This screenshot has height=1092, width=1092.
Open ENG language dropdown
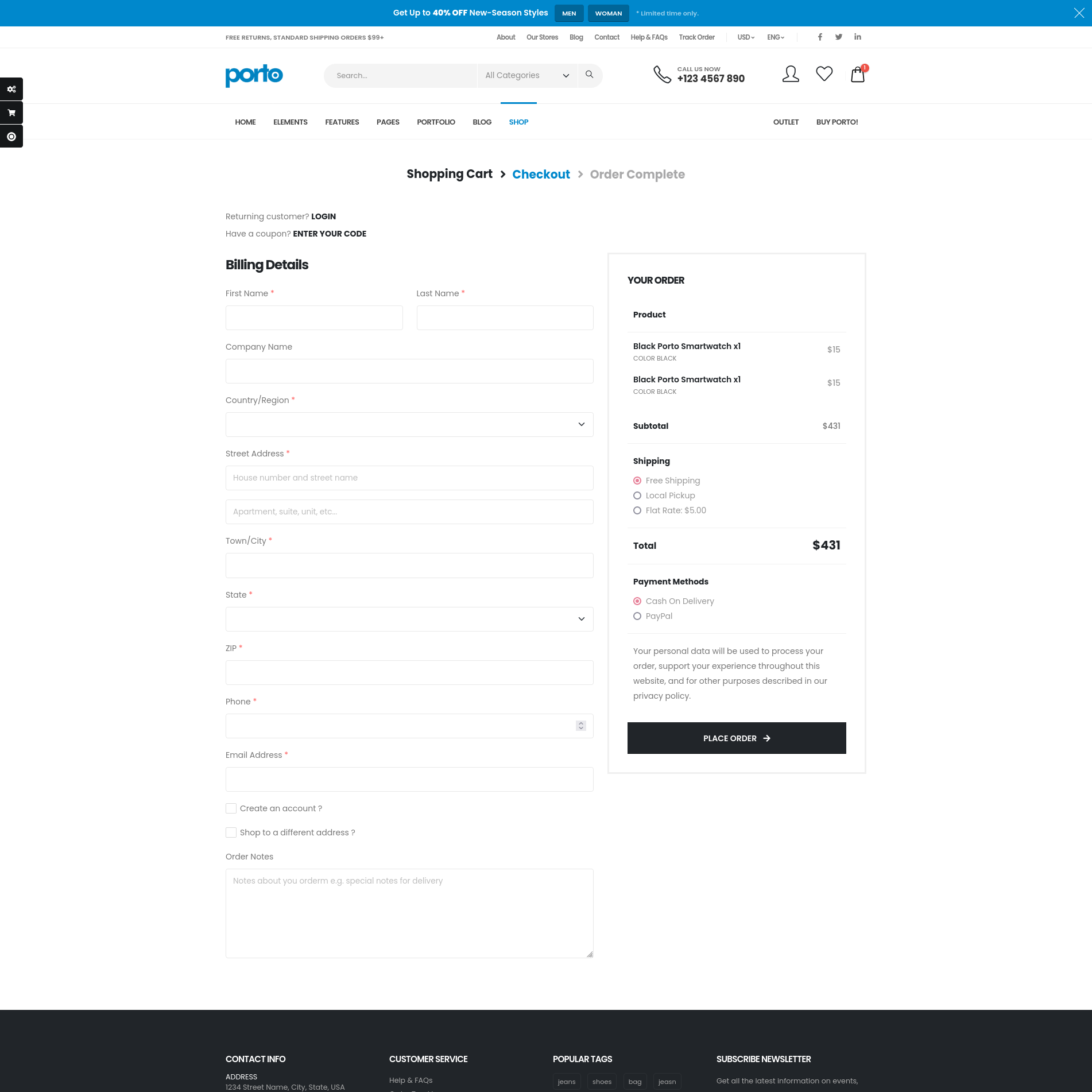tap(776, 37)
